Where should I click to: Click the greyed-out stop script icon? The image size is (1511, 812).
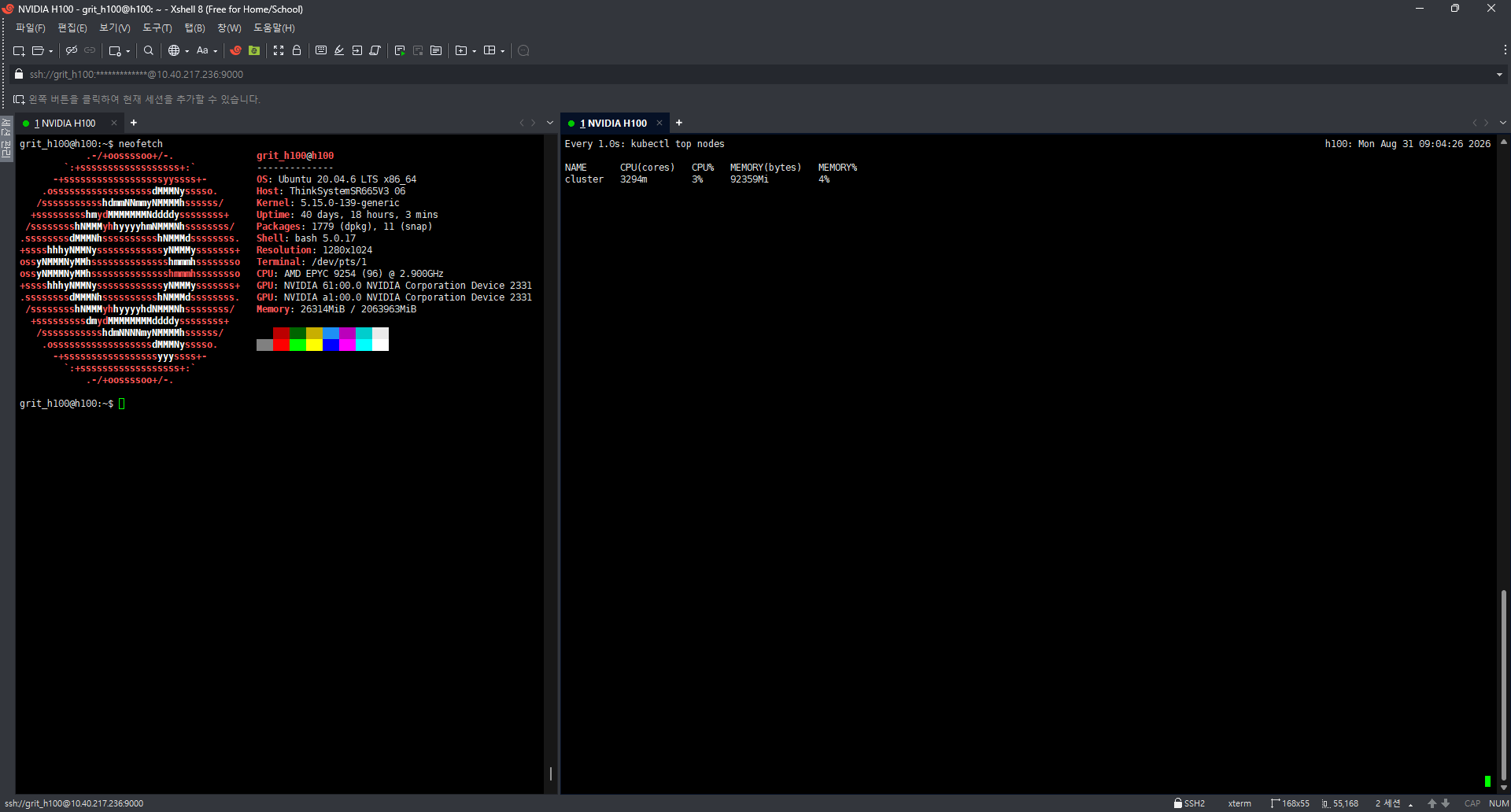tap(418, 50)
